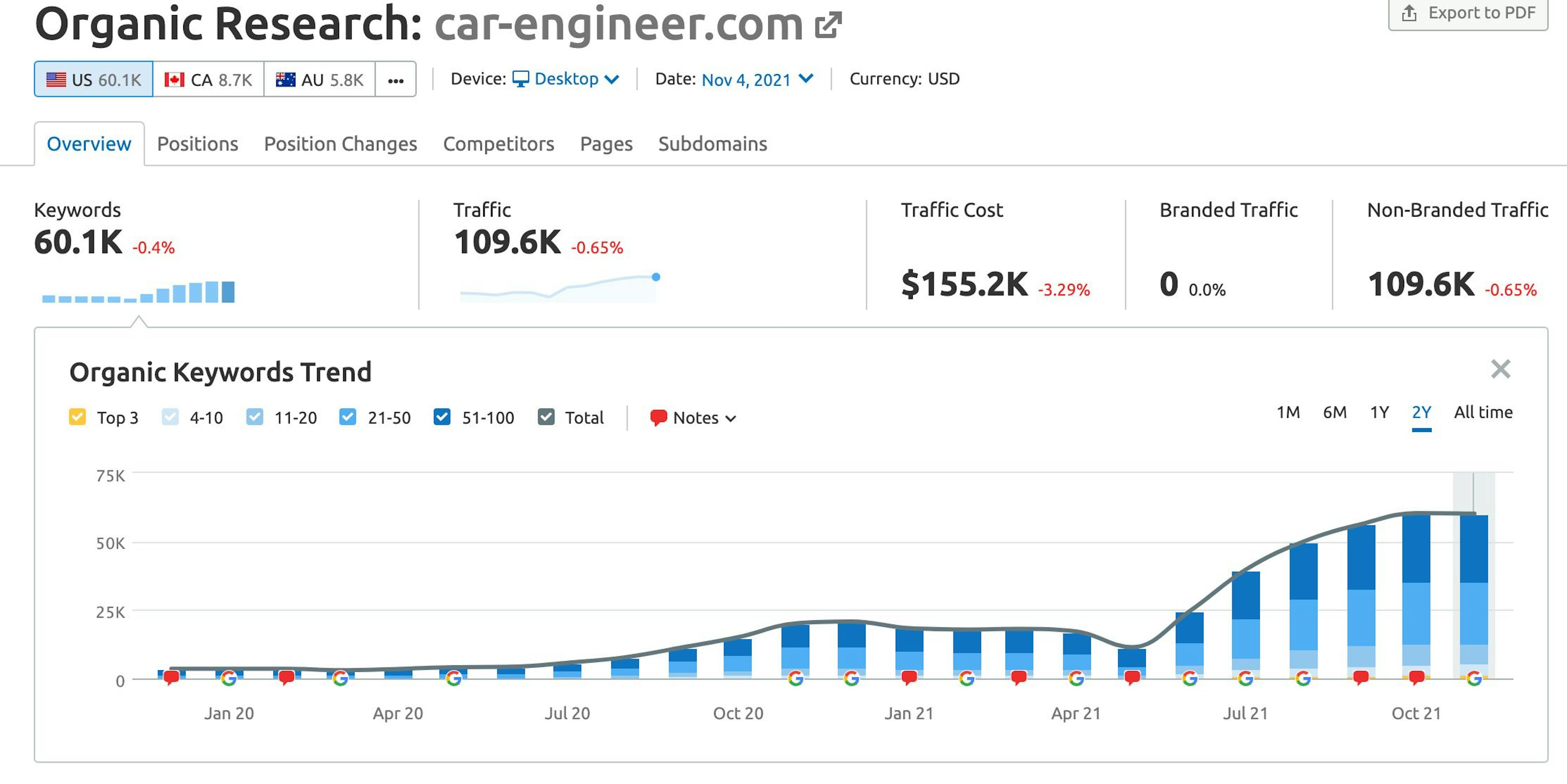Image resolution: width=1567 pixels, height=784 pixels.
Task: Close the Organic Keywords Trend panel
Action: click(x=1501, y=369)
